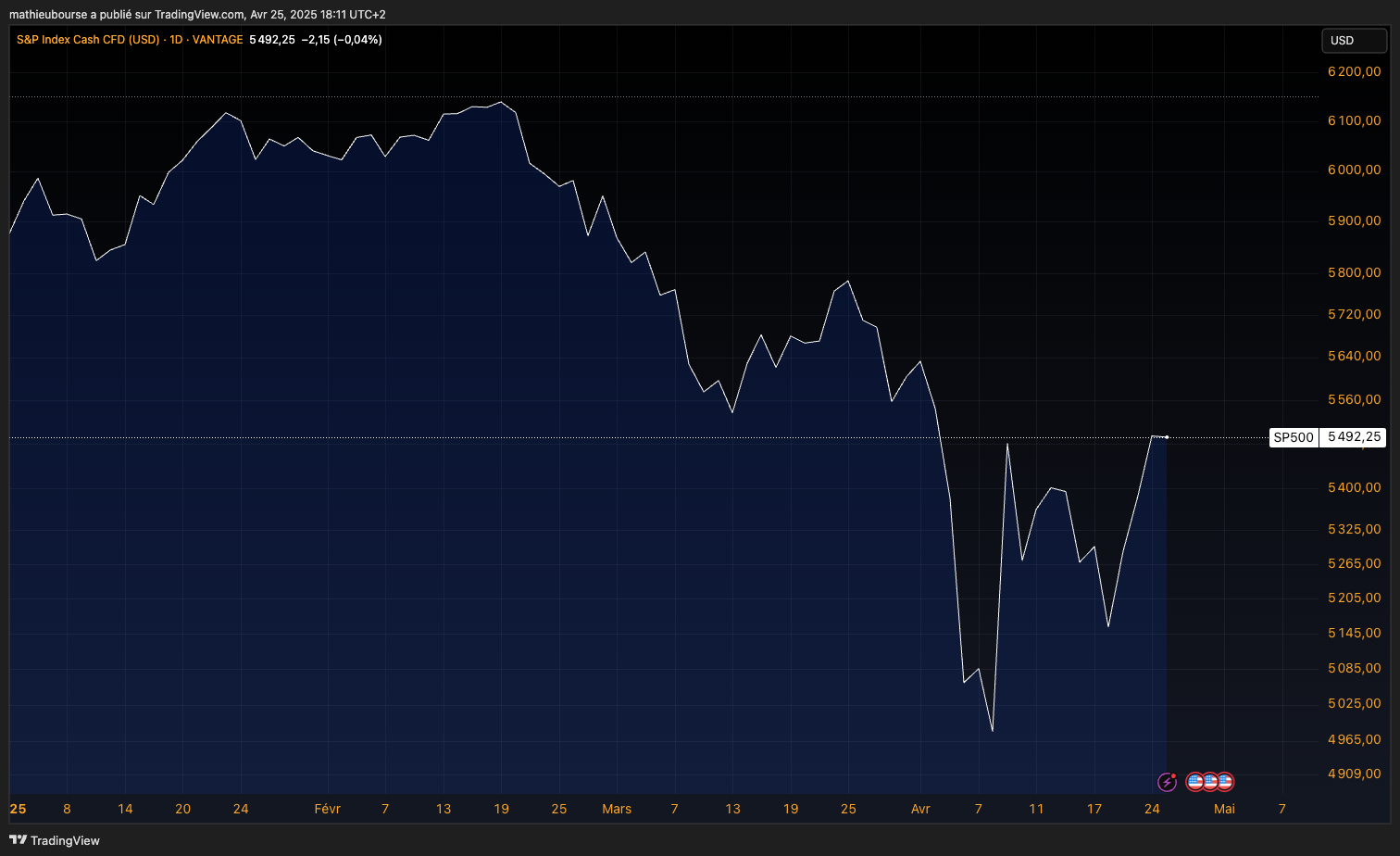Click the leftmost US flag event icon
Viewport: 1400px width, 856px height.
tap(1194, 782)
